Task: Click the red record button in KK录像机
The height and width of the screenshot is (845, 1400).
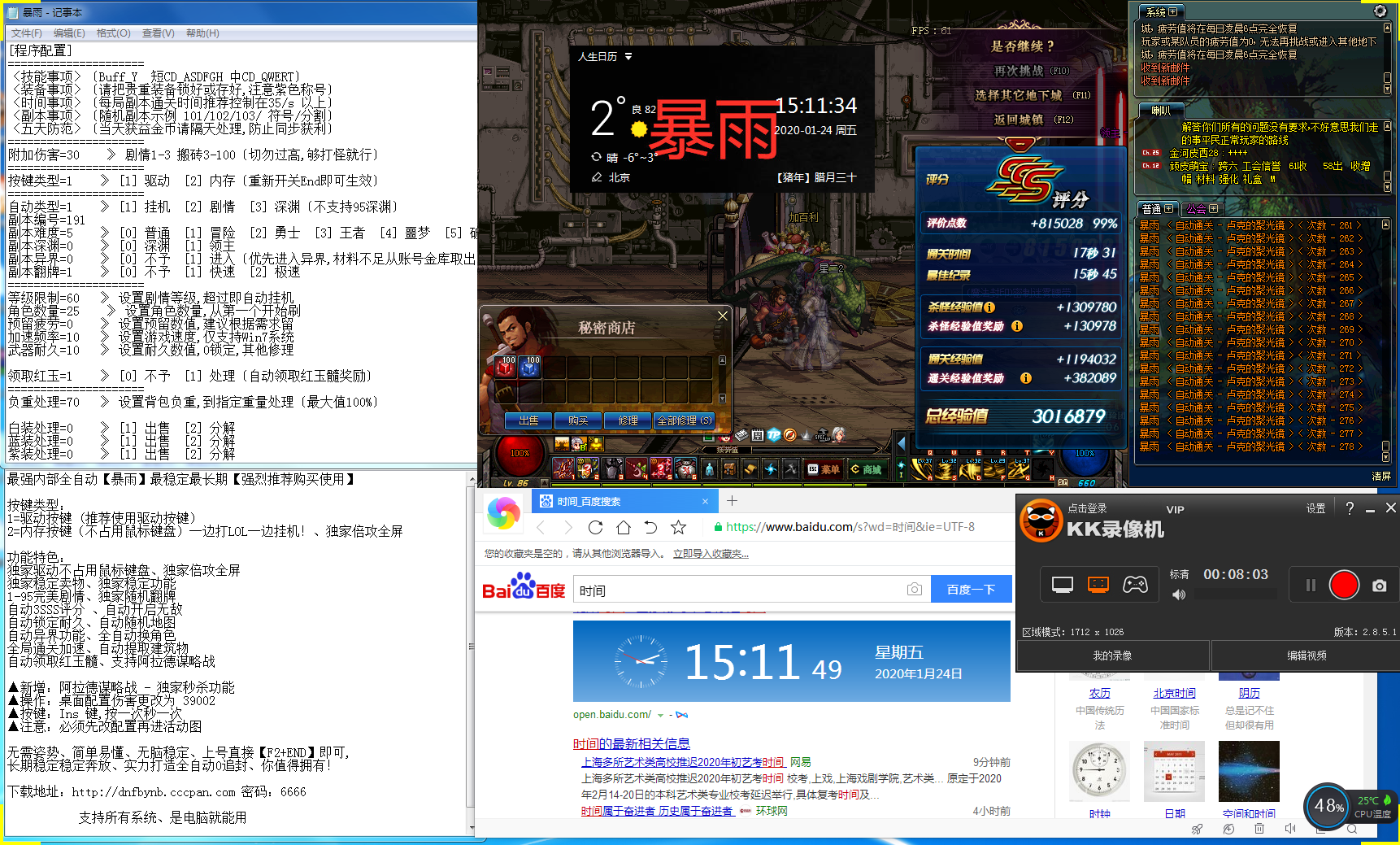Action: [1344, 586]
